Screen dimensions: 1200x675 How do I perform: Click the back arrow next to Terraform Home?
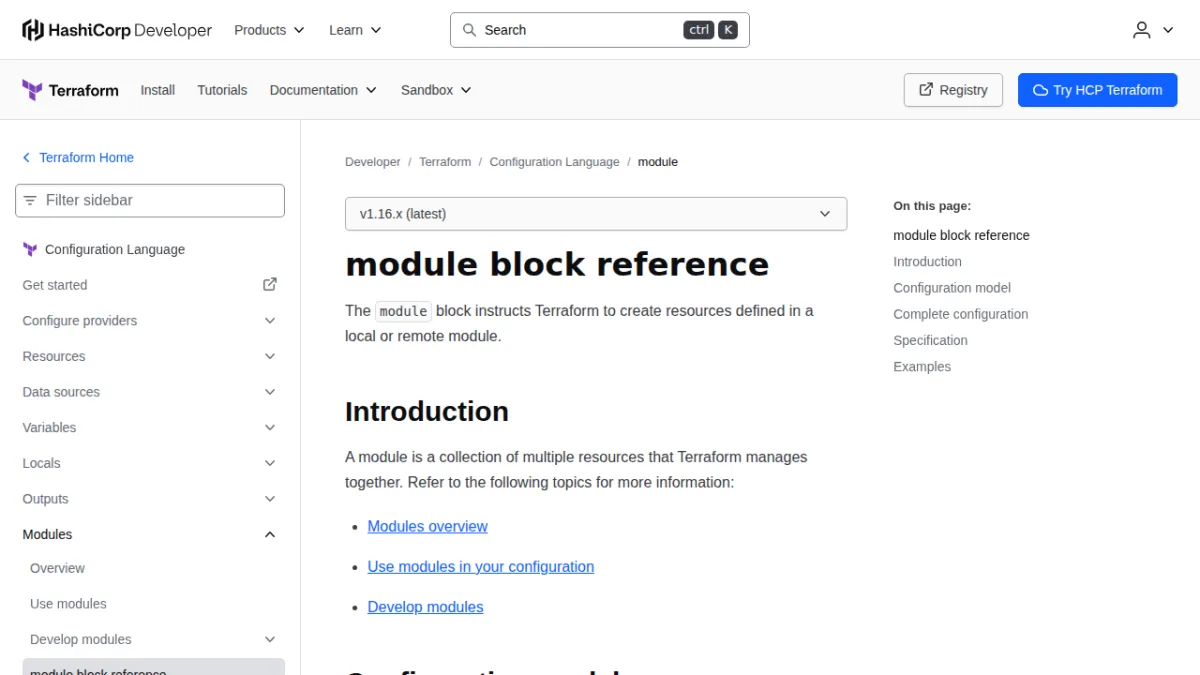point(27,158)
